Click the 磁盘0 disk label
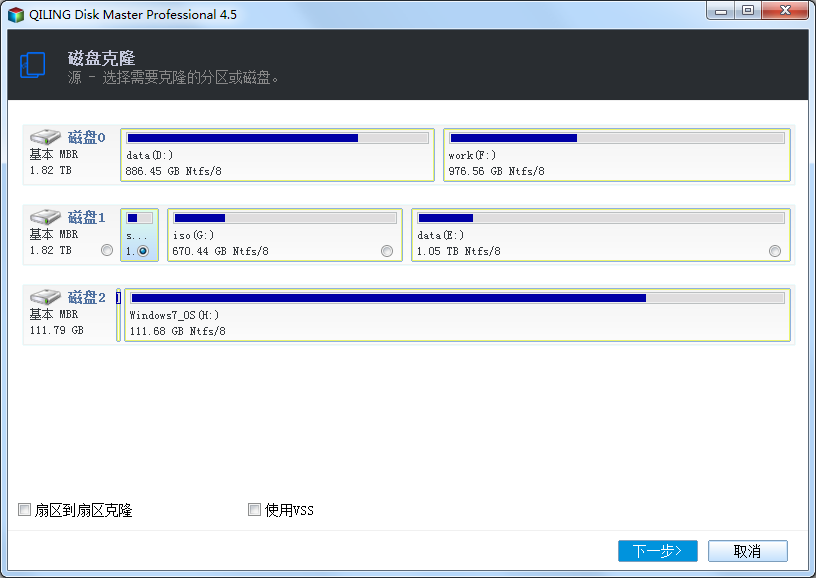This screenshot has height=578, width=816. [86, 137]
